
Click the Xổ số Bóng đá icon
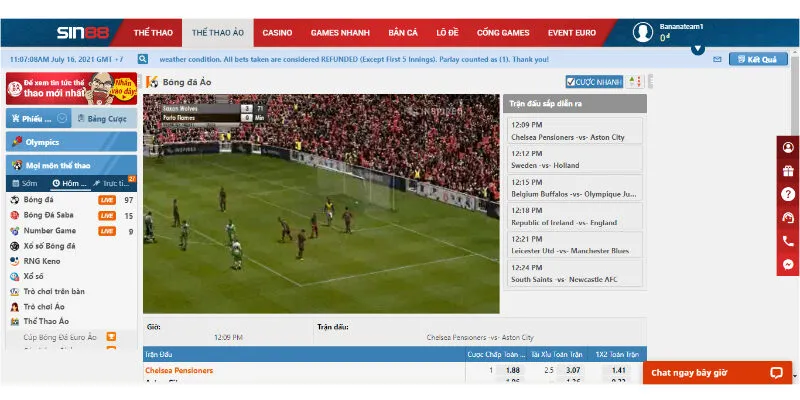click(x=15, y=246)
